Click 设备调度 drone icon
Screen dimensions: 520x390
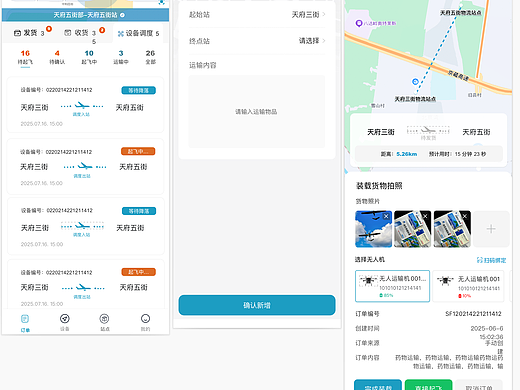coord(121,34)
